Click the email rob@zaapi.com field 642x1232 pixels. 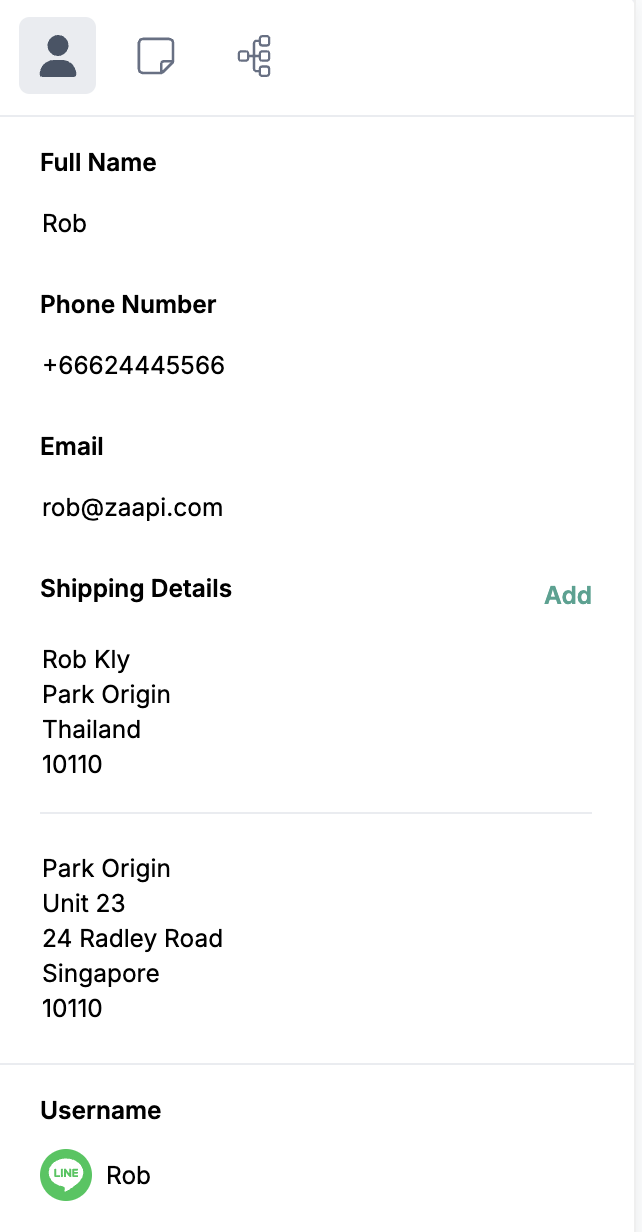(132, 508)
